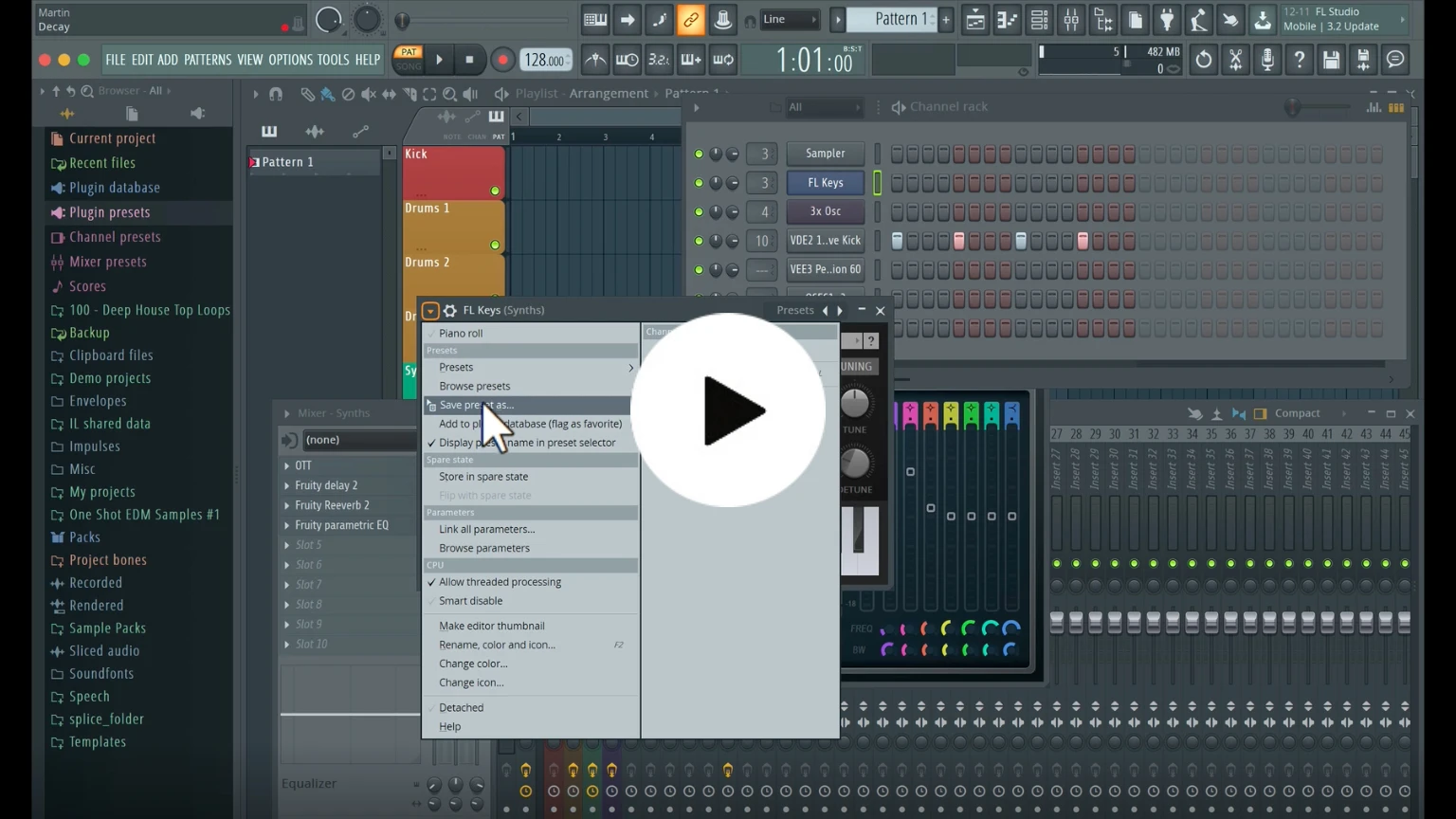
Task: Toggle the green LED of 3x Osc channel
Action: (x=699, y=211)
